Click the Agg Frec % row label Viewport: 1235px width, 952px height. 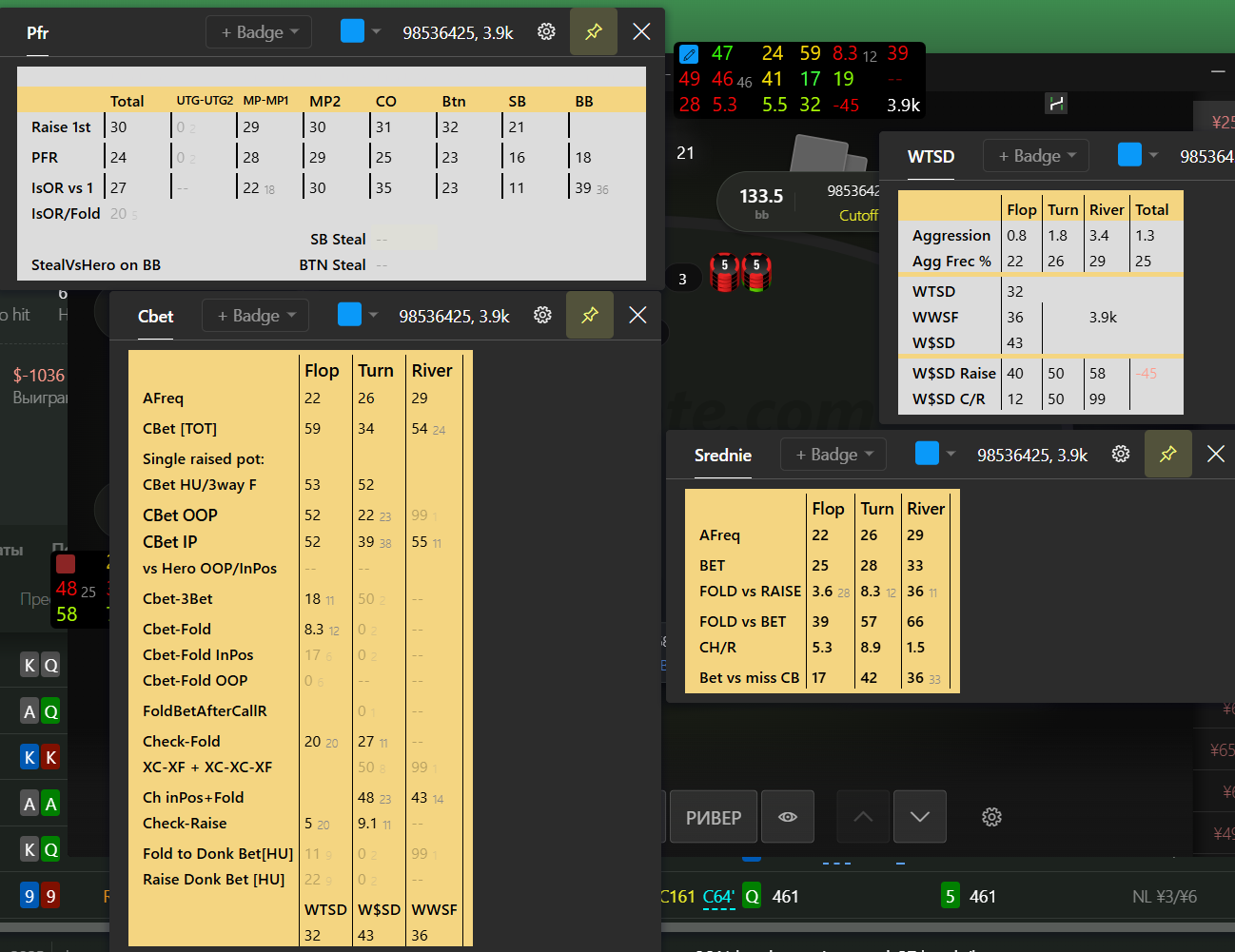pyautogui.click(x=951, y=262)
